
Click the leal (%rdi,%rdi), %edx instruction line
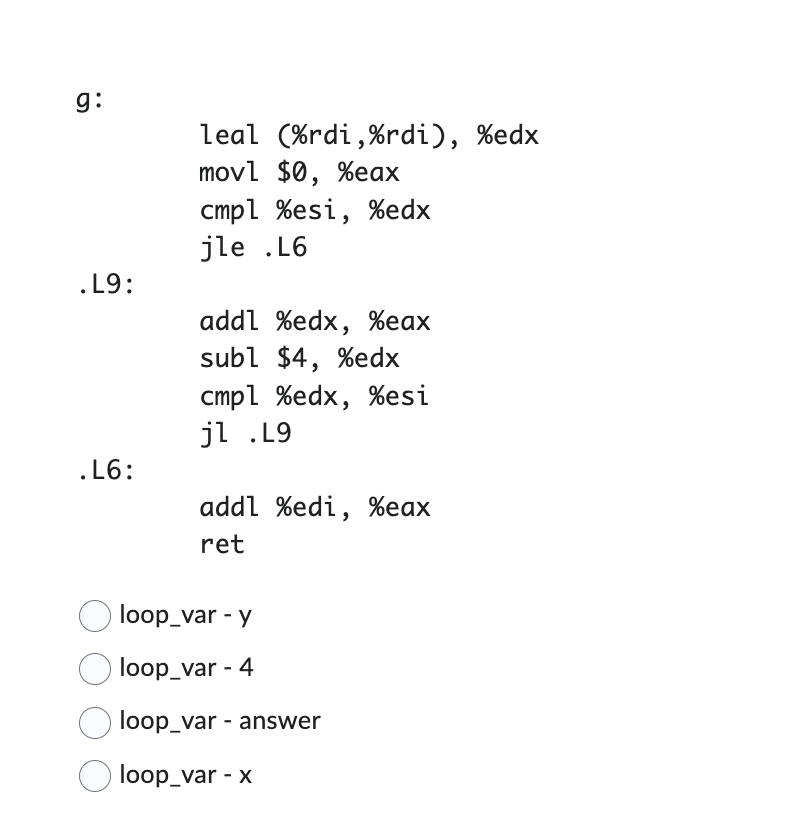[369, 136]
